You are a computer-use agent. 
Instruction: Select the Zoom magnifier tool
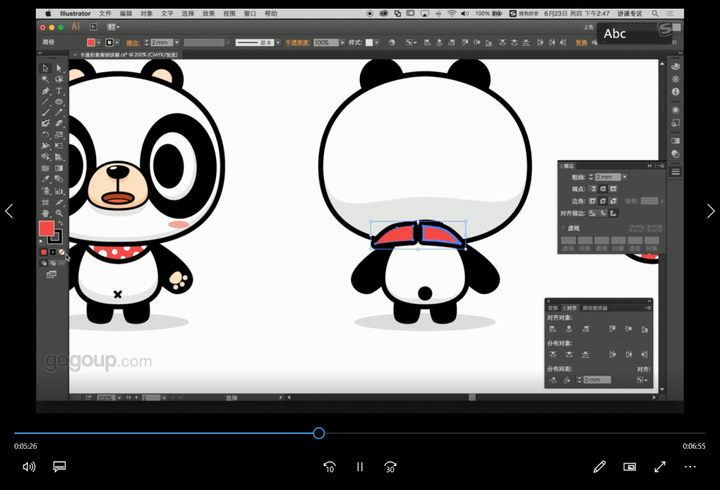tap(59, 213)
